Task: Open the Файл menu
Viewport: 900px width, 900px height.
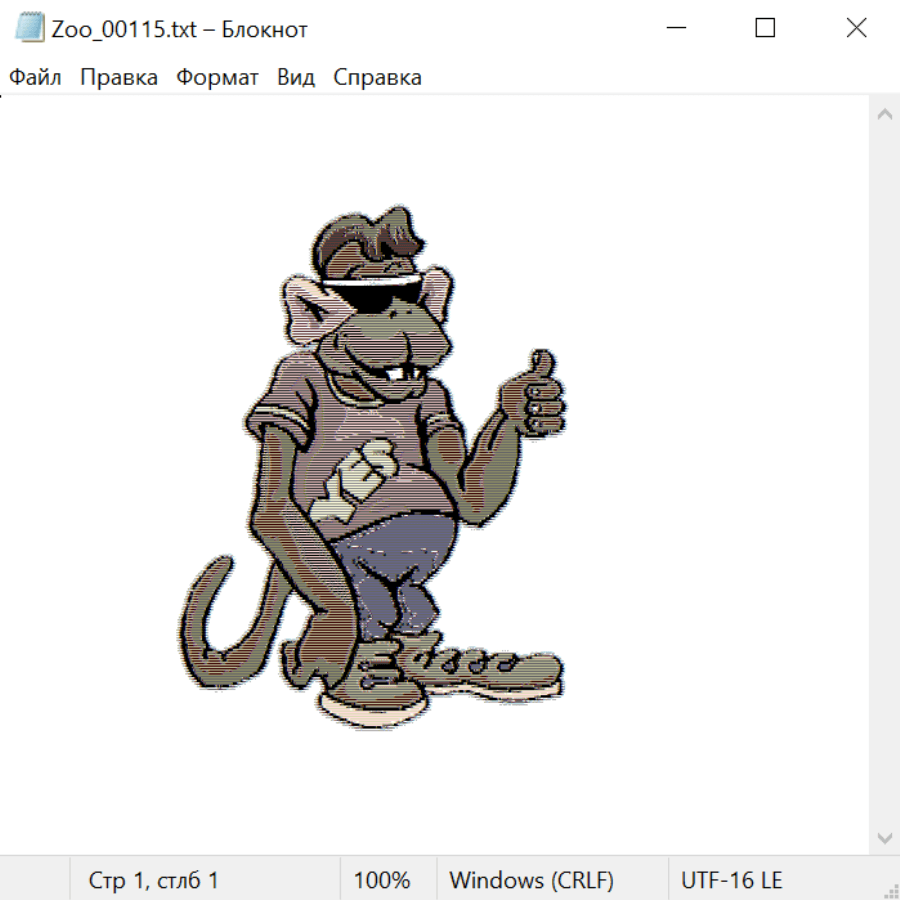Action: tap(35, 78)
